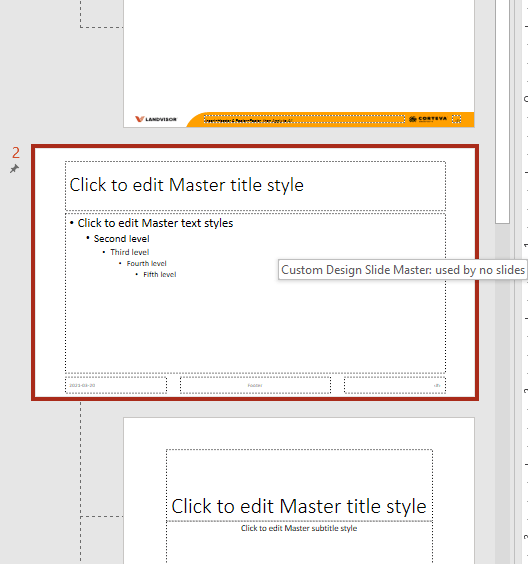
Task: Click the footer text placeholder in the orange bar
Action: [x=304, y=119]
